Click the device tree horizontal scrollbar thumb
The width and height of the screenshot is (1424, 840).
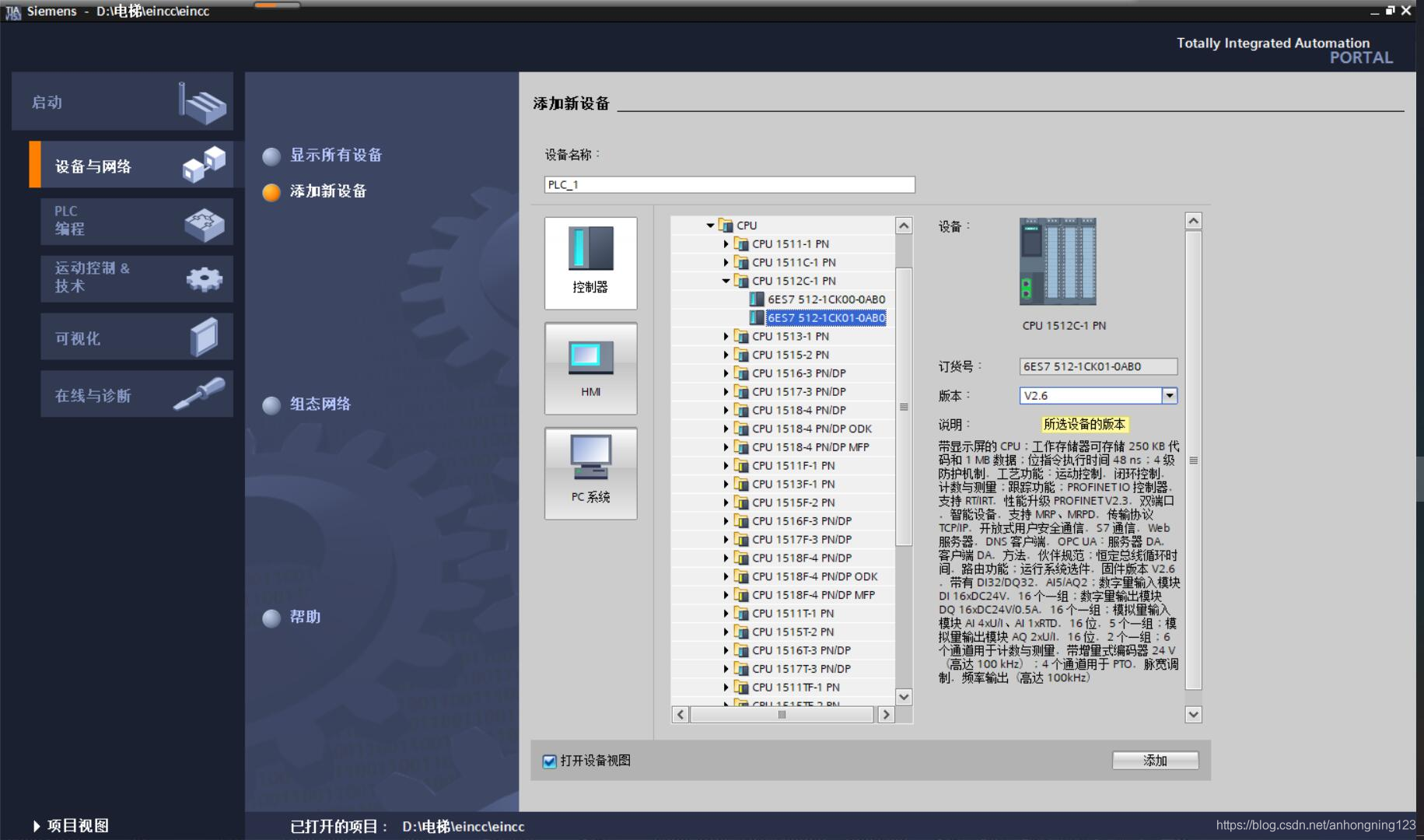[782, 715]
